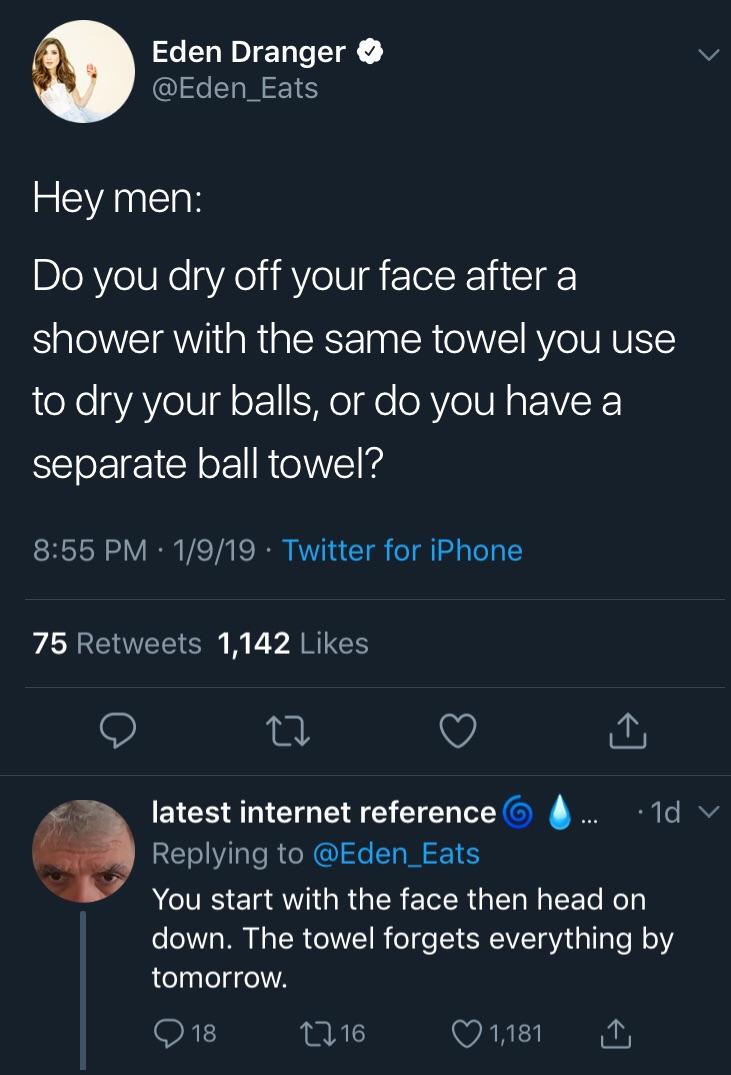Open the Twitter for iPhone link
The width and height of the screenshot is (731, 1075).
point(402,550)
